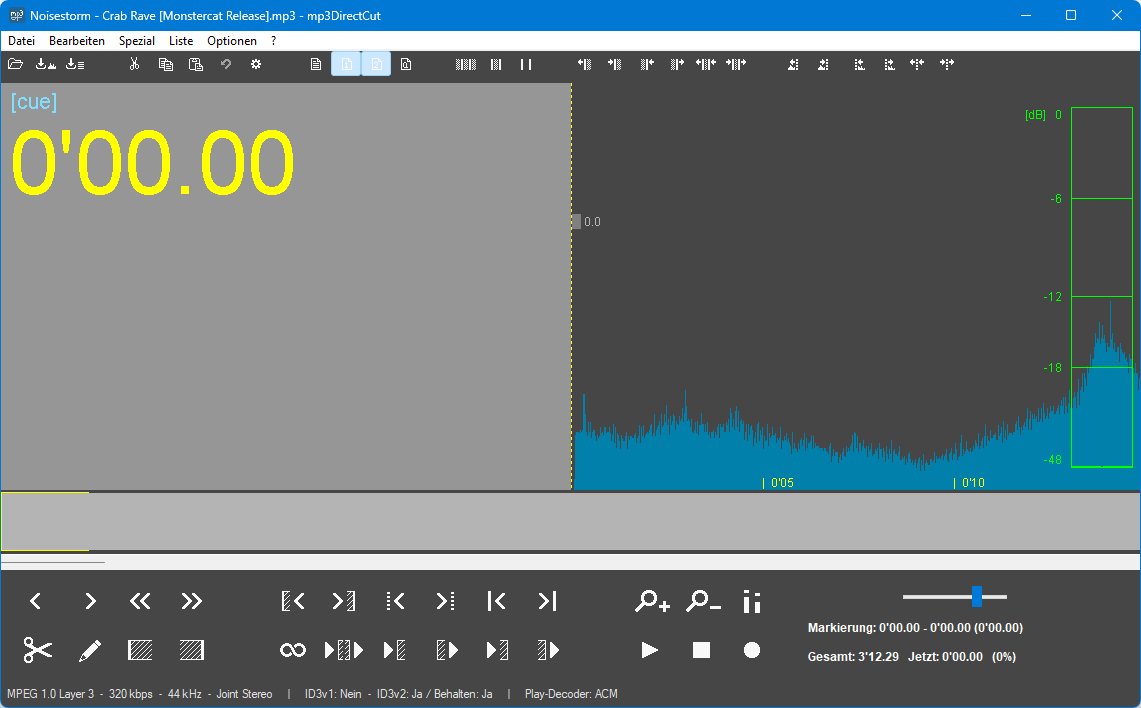Click the large scissors cut button
Image resolution: width=1141 pixels, height=708 pixels.
pos(38,650)
